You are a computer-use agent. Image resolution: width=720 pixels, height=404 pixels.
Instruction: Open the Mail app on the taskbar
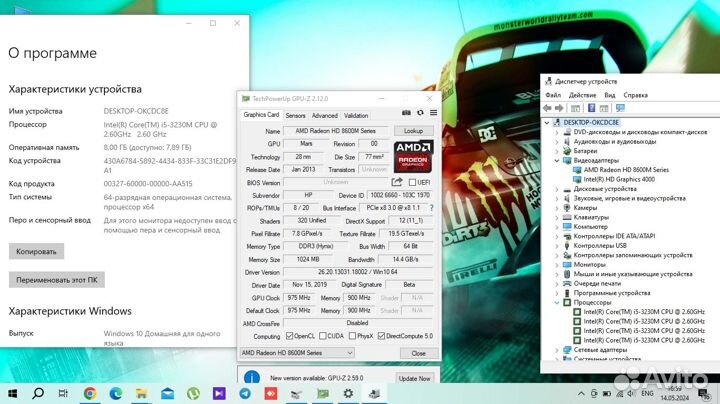(167, 393)
